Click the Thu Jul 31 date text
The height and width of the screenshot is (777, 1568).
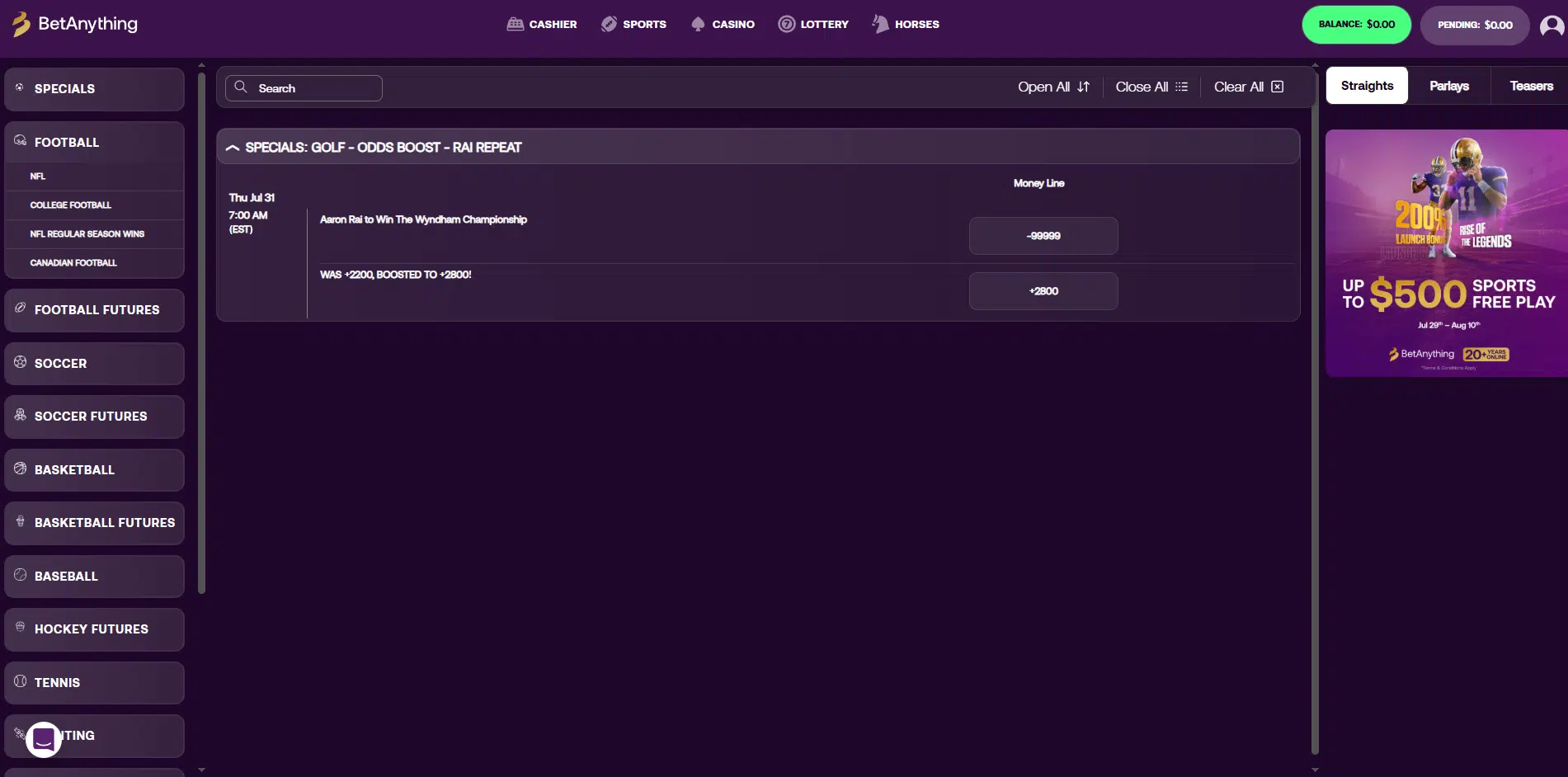pos(252,198)
